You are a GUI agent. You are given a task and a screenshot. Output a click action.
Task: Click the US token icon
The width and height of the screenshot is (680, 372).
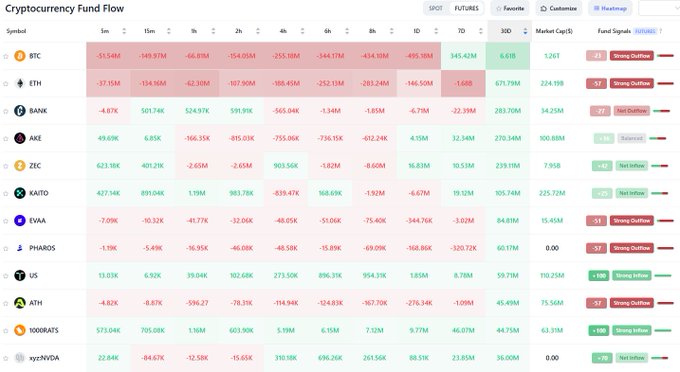point(20,275)
